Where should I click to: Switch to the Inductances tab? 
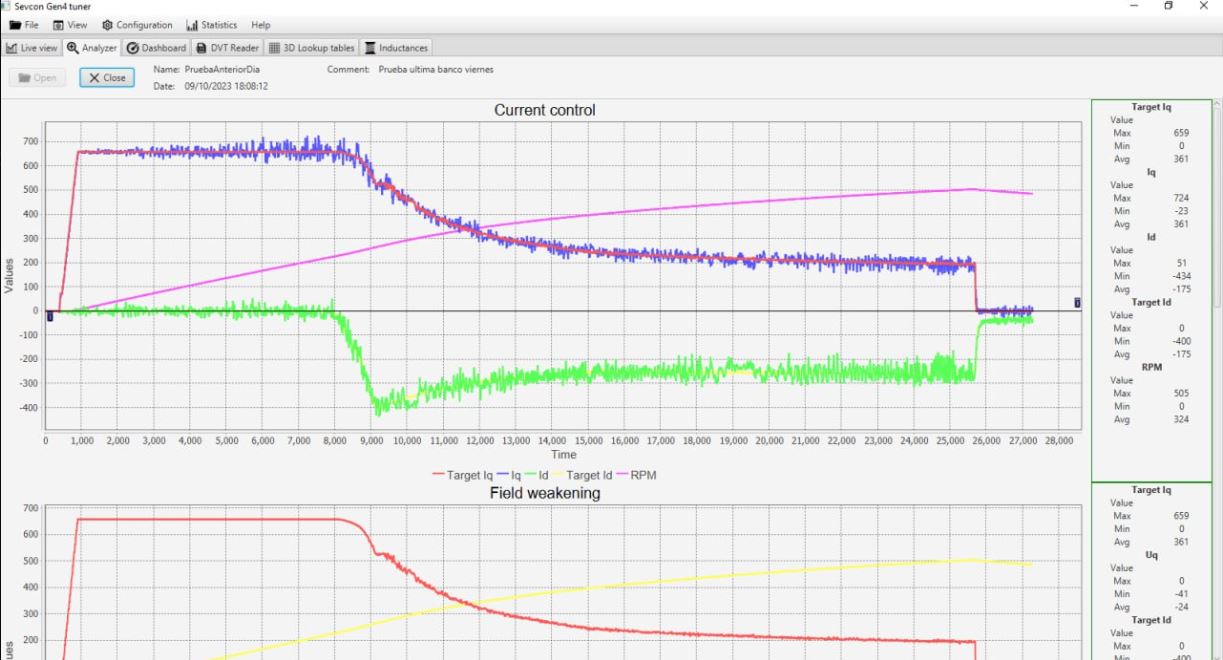(396, 48)
